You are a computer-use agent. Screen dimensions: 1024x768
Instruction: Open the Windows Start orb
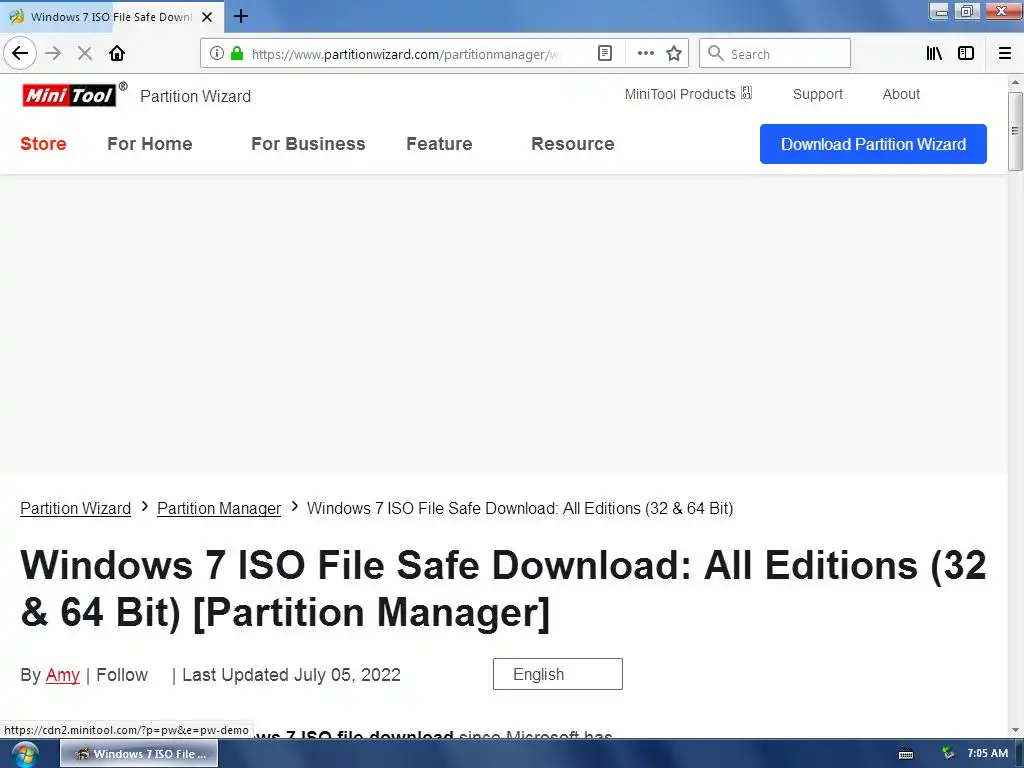(25, 754)
